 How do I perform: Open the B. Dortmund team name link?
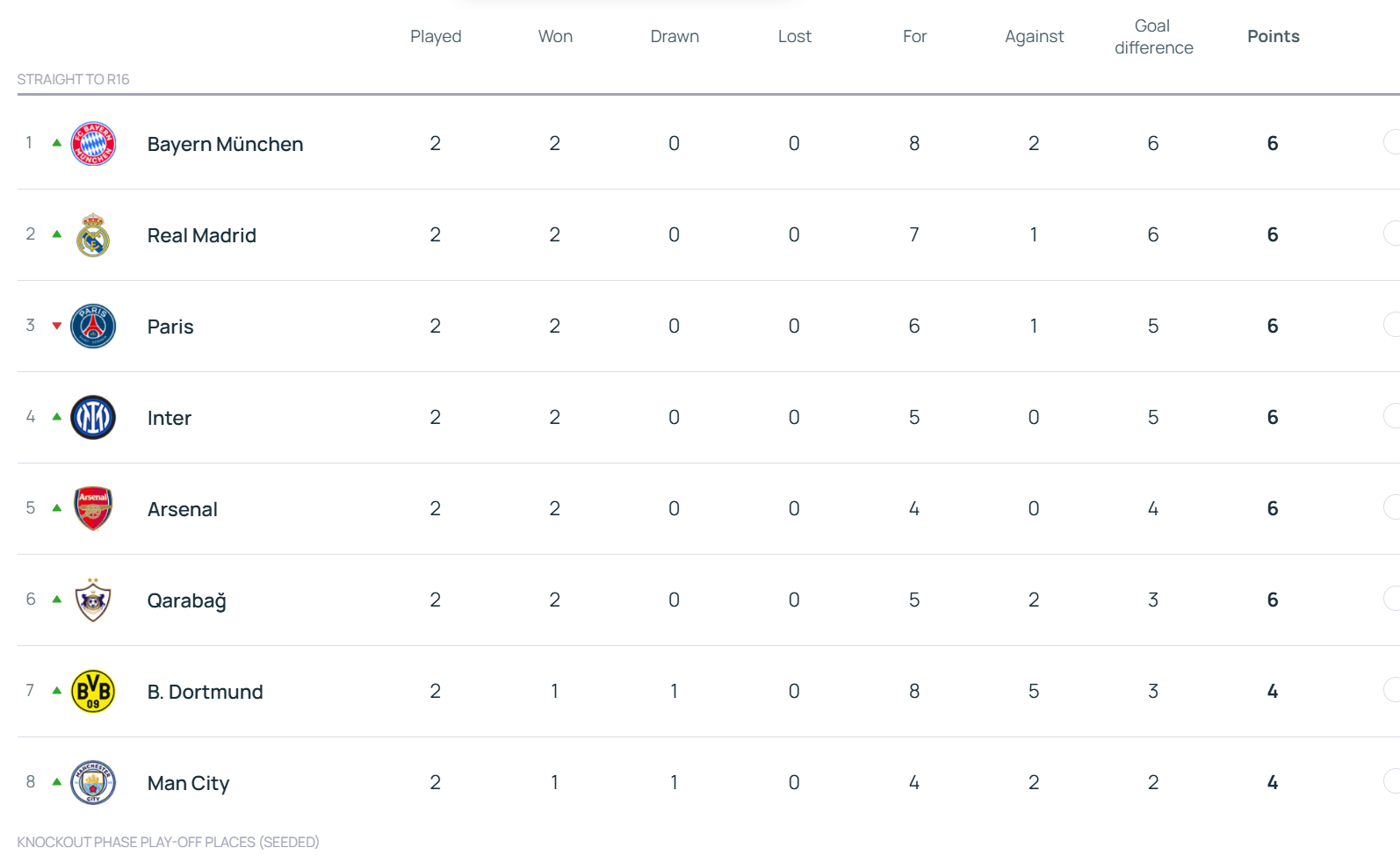(205, 692)
